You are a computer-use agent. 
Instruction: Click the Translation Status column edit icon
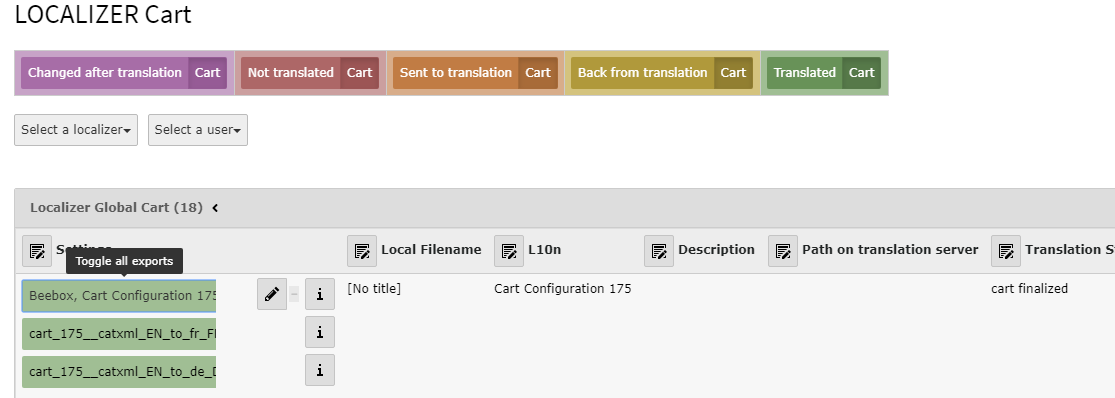[1006, 251]
